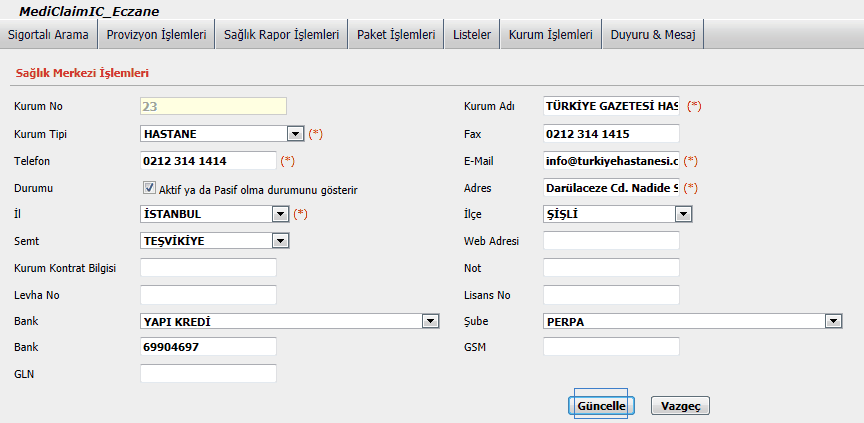Go to the Listeler tab
Screen dimensions: 864x423
[472, 35]
